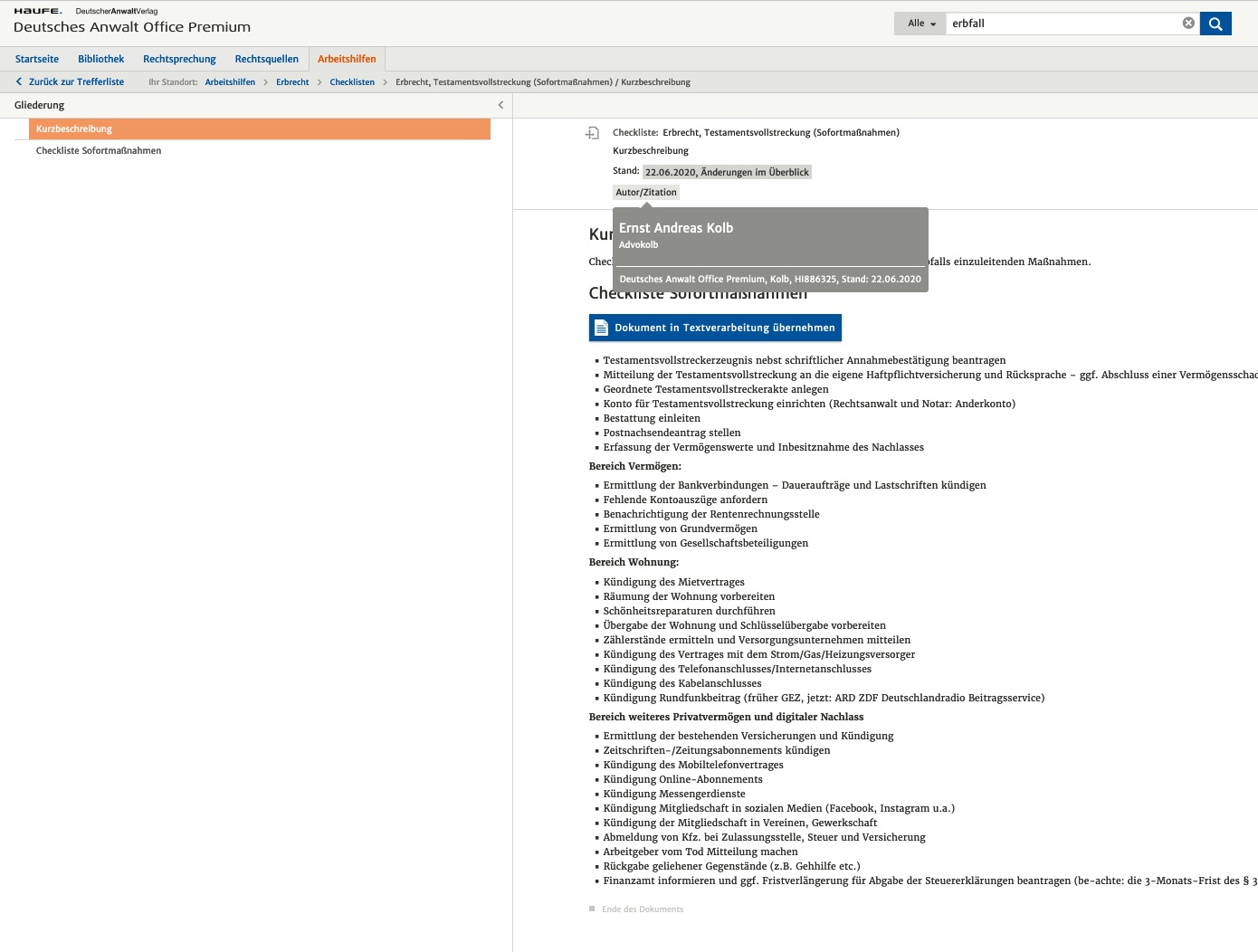Click 'Deutsches Anwalt Office Premium' title

[132, 27]
